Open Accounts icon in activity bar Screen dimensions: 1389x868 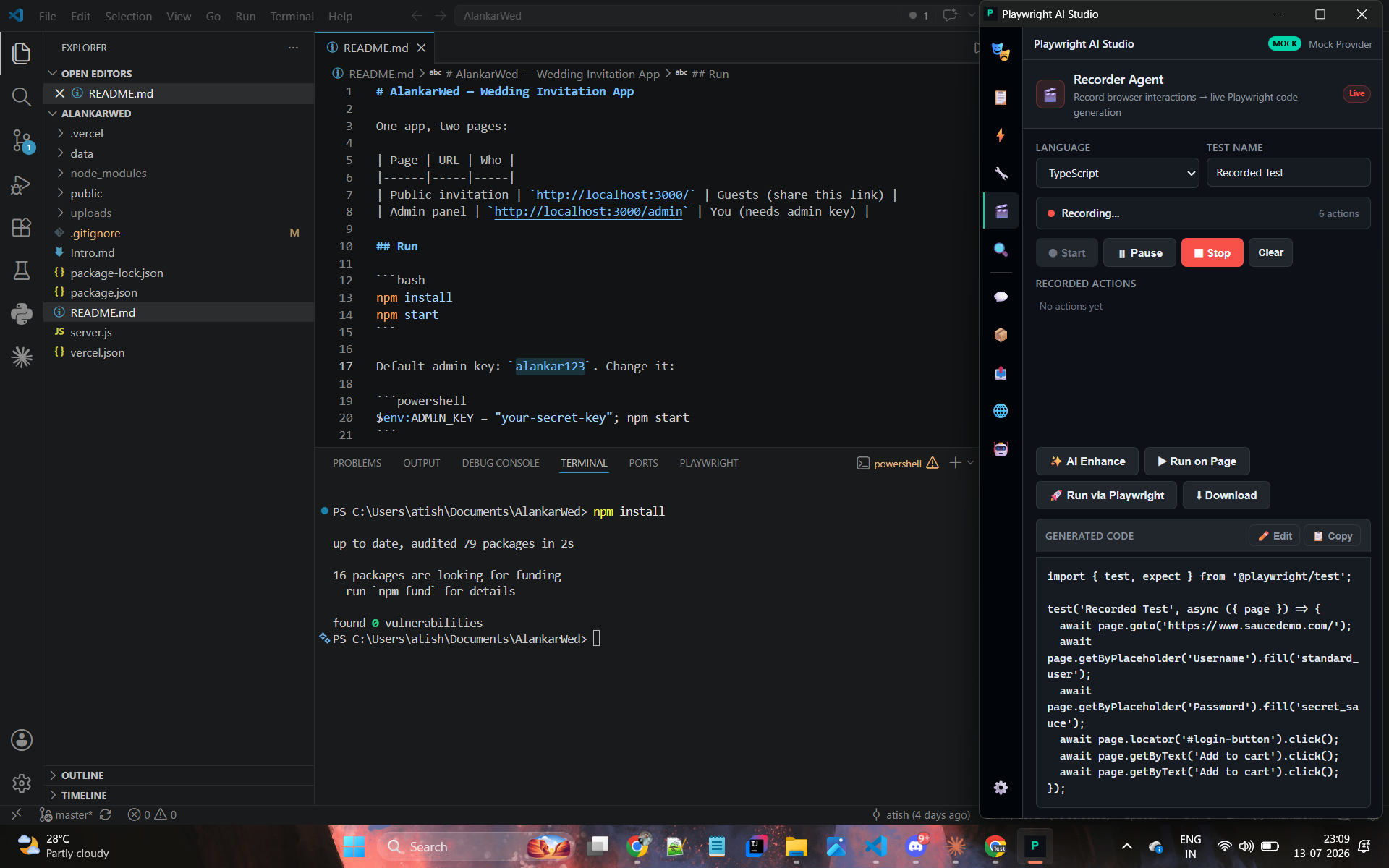point(22,739)
